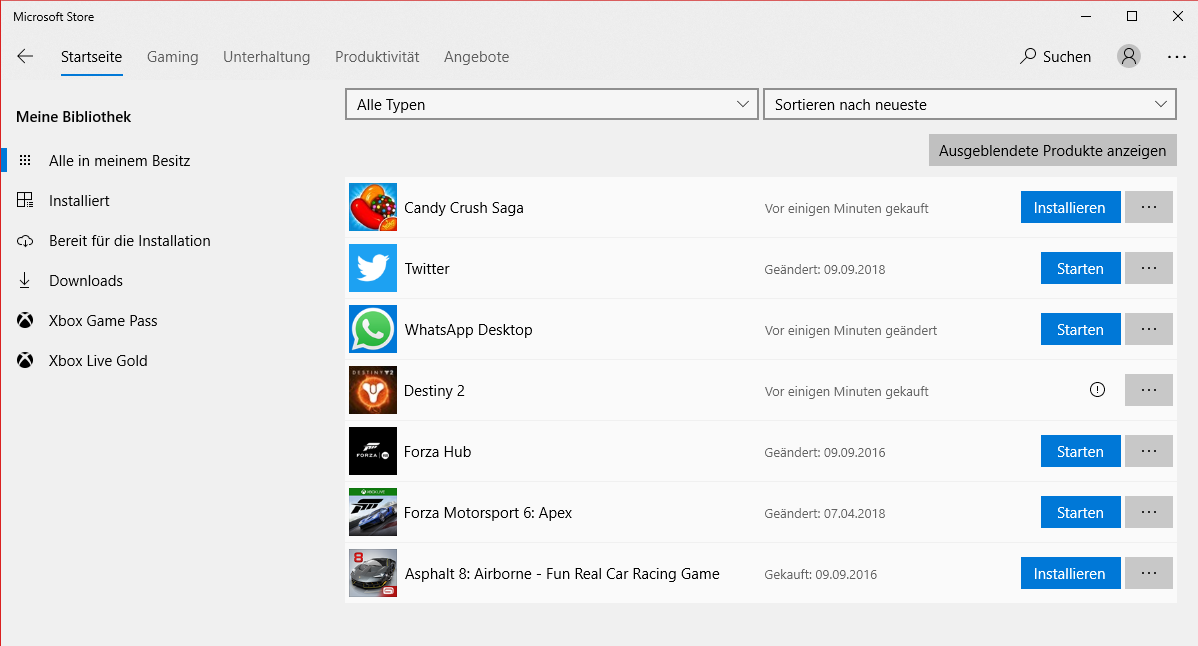Click 'Geändert: 07.04.2018' for Forza Motorsport

(824, 514)
